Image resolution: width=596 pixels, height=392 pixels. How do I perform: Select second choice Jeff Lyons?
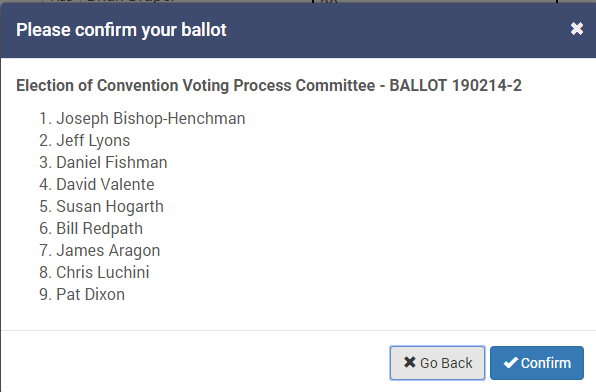(93, 141)
